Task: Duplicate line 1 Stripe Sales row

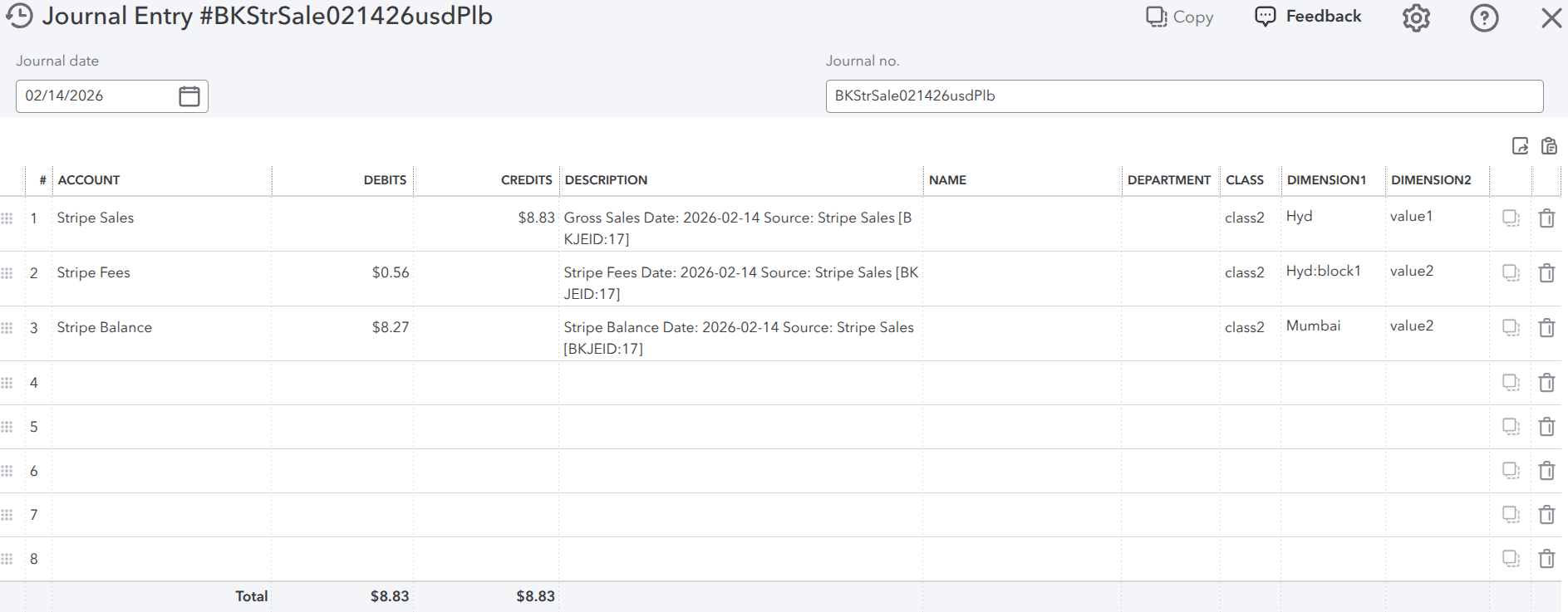Action: [x=1511, y=218]
